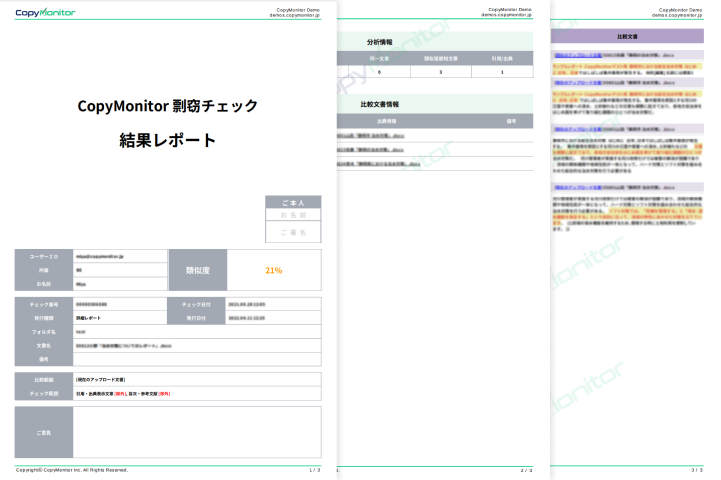721x480 pixels.
Task: Click the 'ご署名' field in the signature box
Action: 293,232
